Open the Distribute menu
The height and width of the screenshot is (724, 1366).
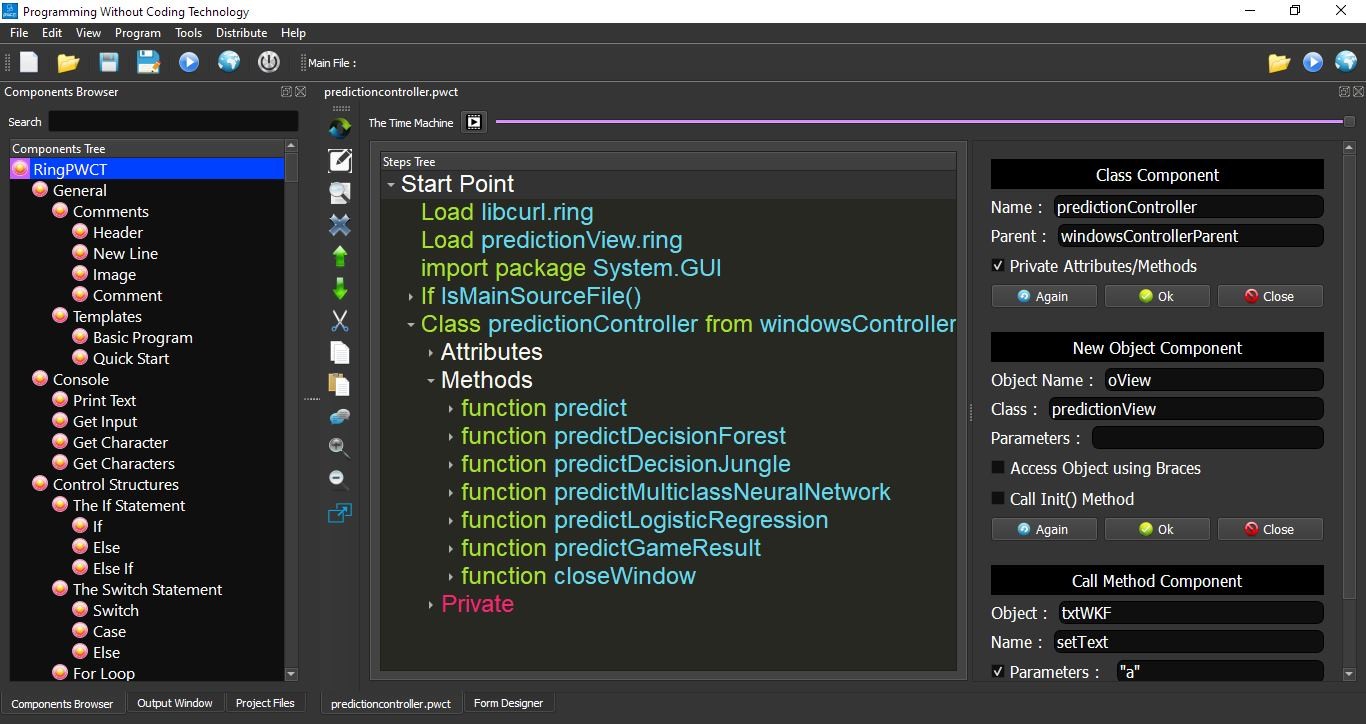point(240,32)
